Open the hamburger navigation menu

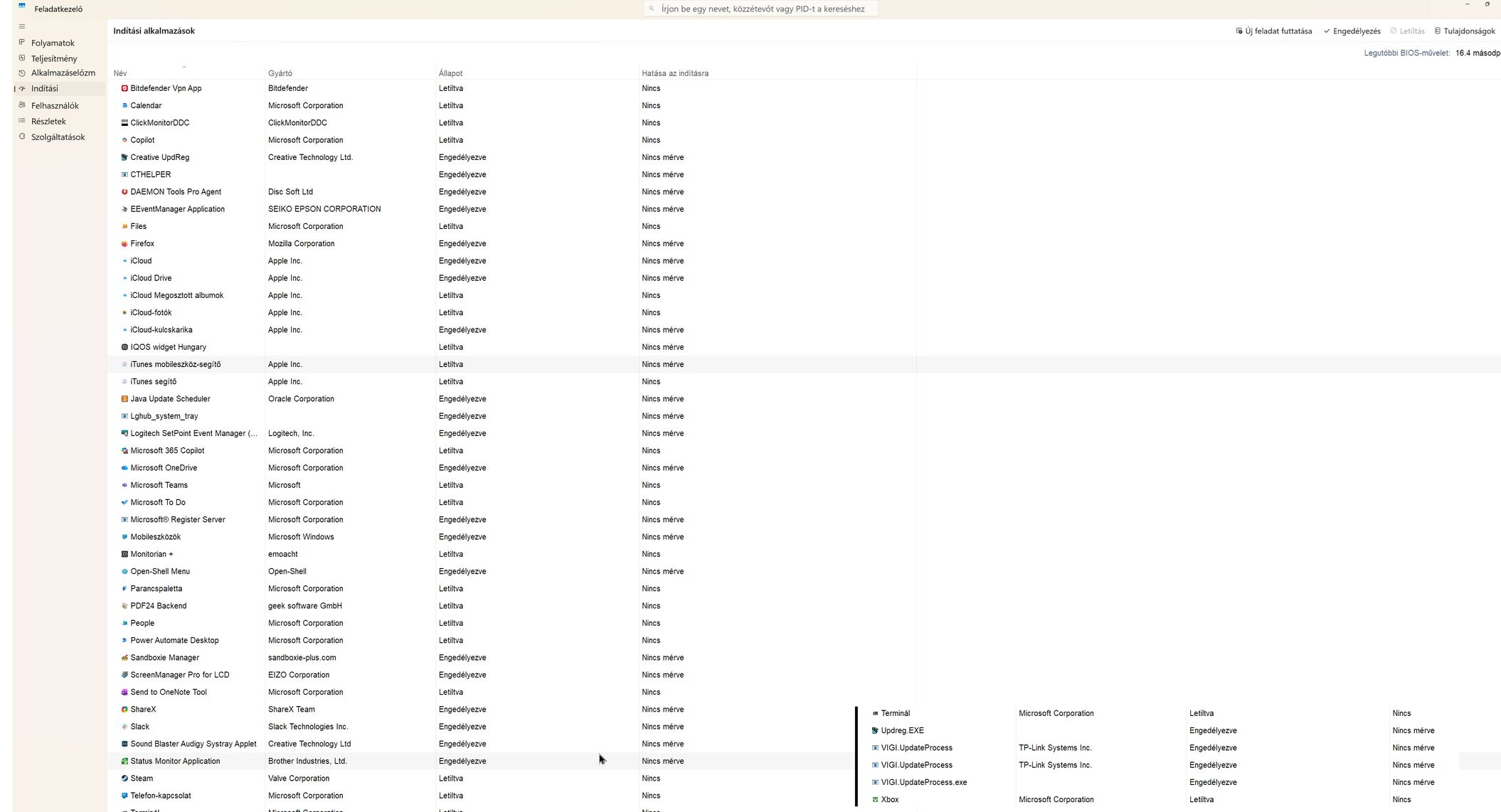(x=22, y=26)
